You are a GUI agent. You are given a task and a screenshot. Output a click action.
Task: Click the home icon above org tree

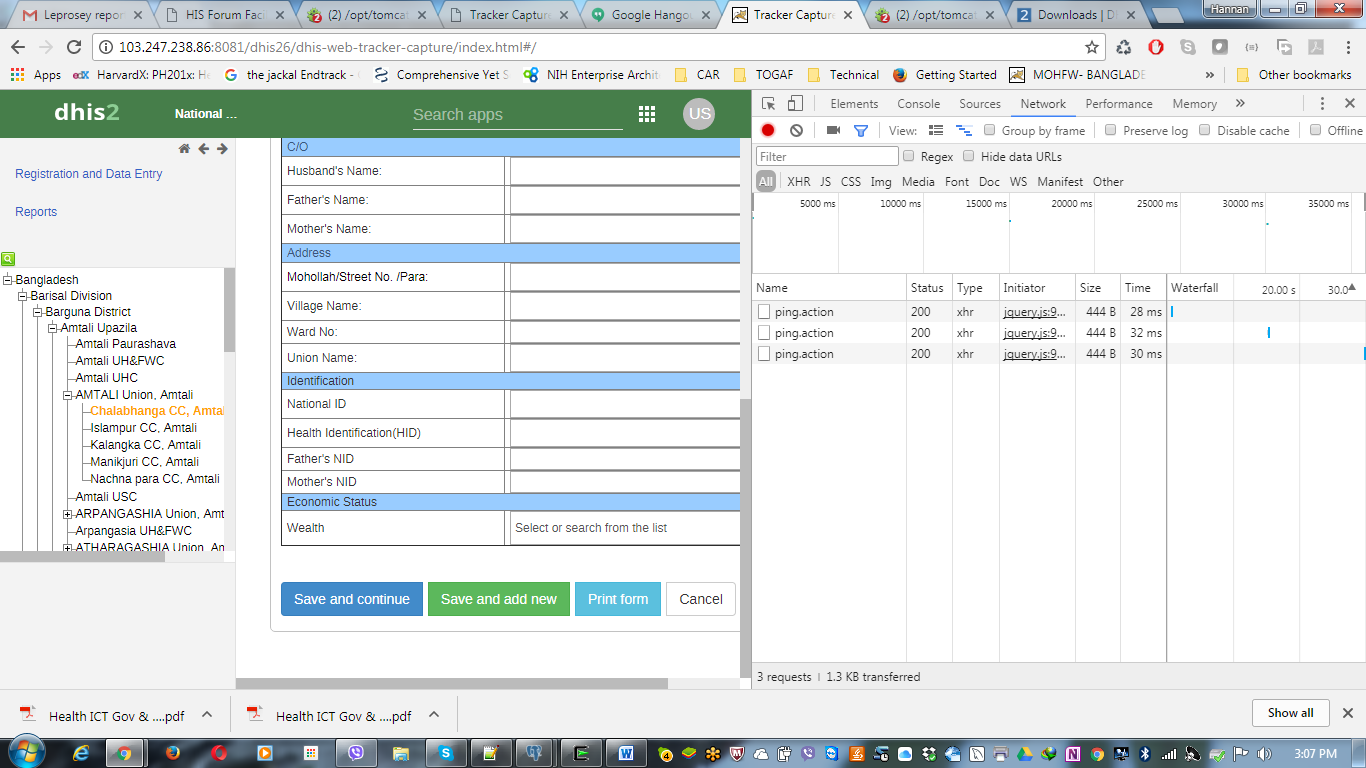(184, 149)
